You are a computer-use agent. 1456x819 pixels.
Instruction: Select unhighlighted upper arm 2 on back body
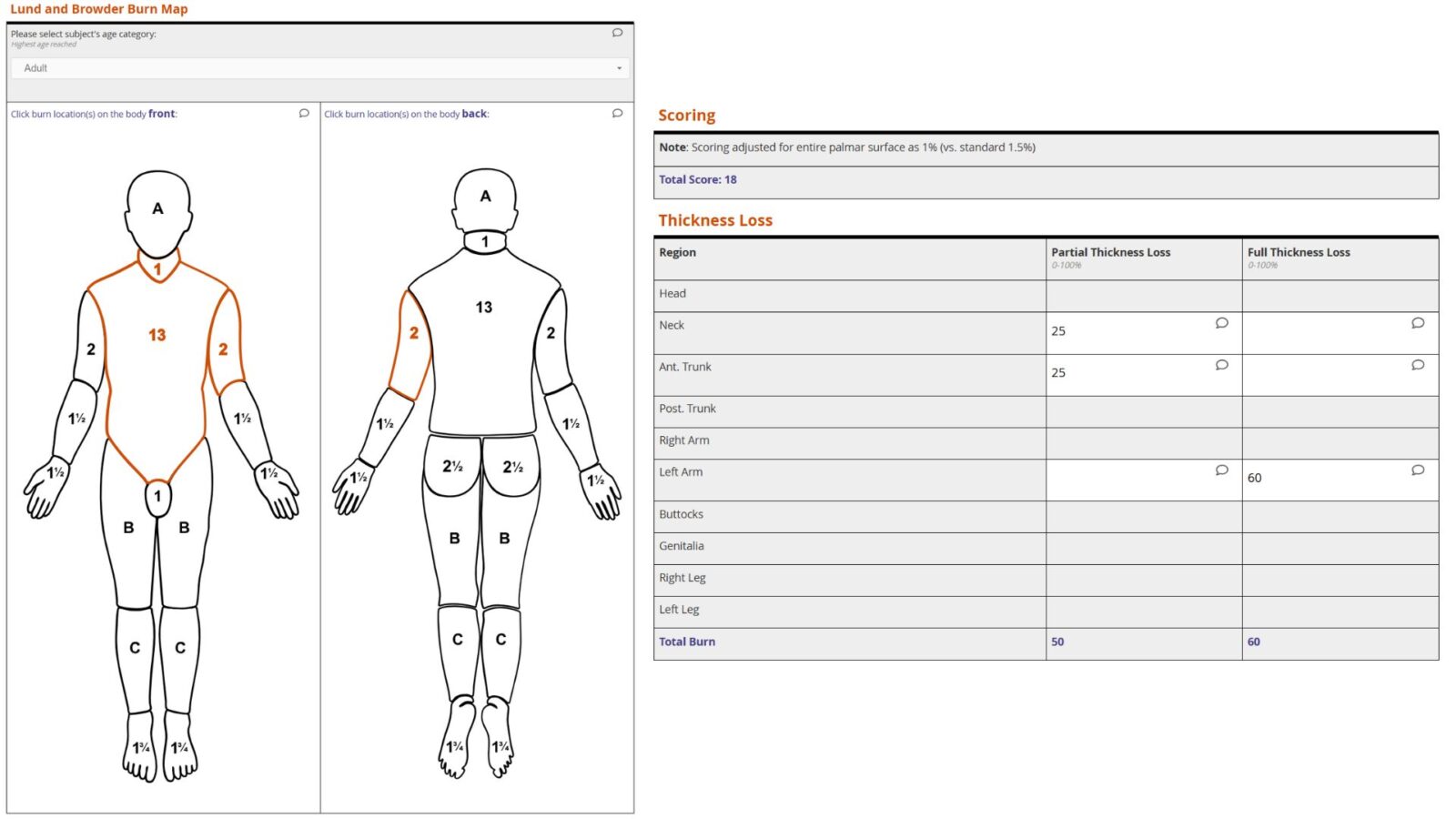(553, 341)
